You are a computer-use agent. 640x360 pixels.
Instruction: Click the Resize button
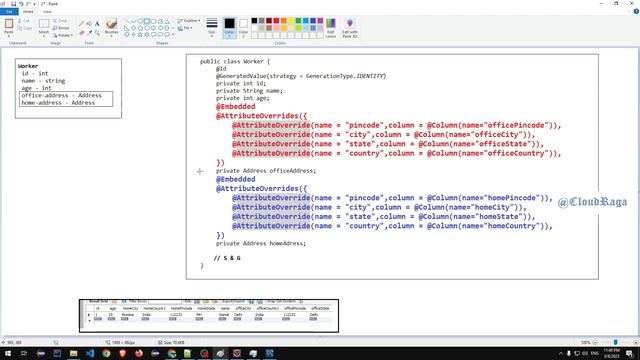point(61,28)
